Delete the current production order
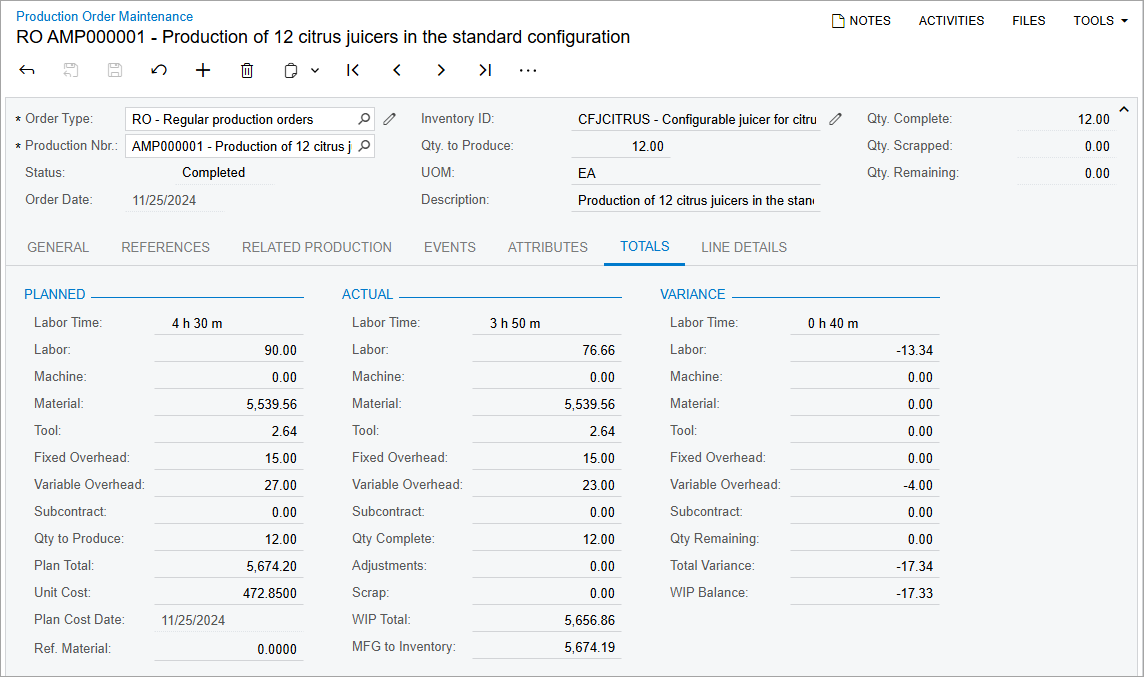 [247, 70]
